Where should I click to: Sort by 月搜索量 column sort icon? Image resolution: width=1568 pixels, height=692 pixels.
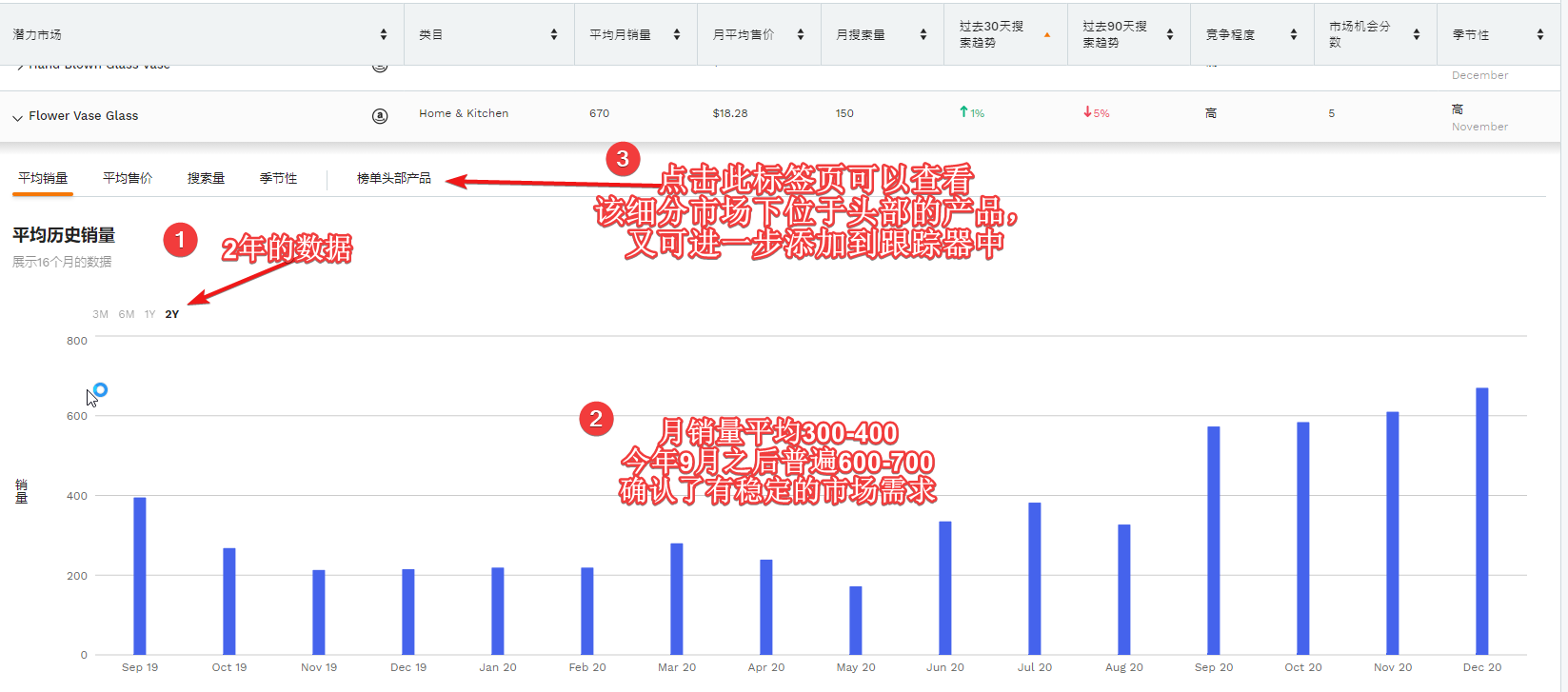(923, 34)
